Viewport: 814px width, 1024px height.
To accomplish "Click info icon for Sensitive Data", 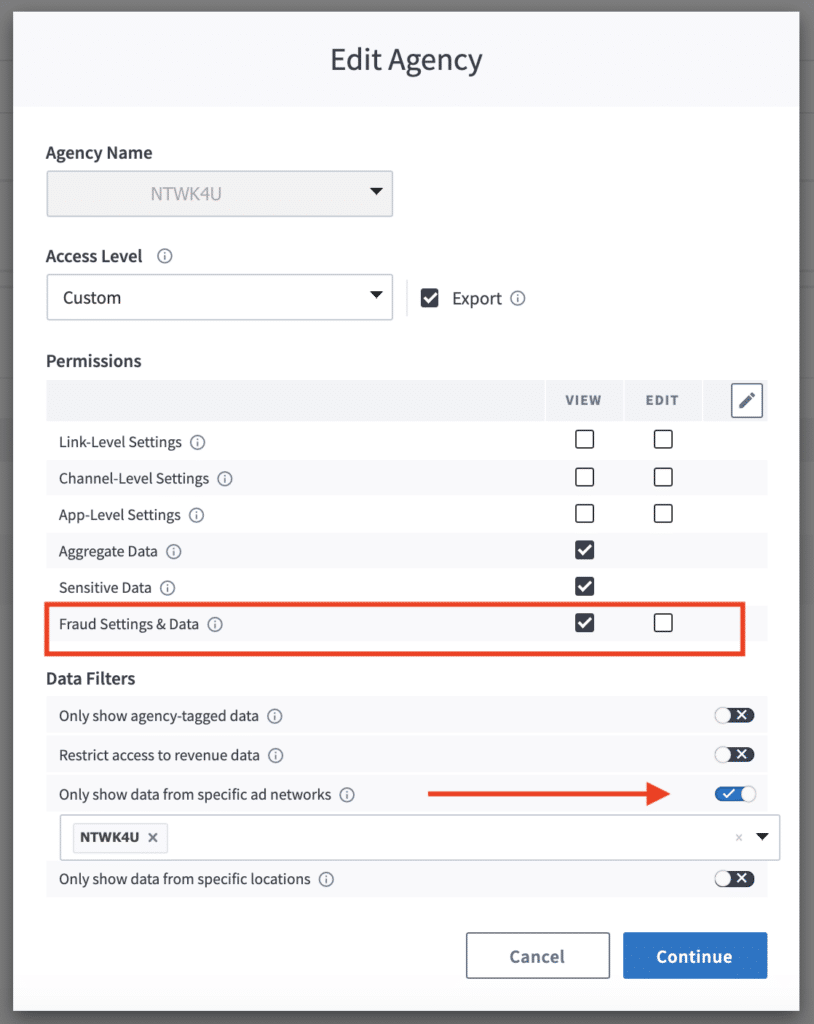I will (168, 588).
